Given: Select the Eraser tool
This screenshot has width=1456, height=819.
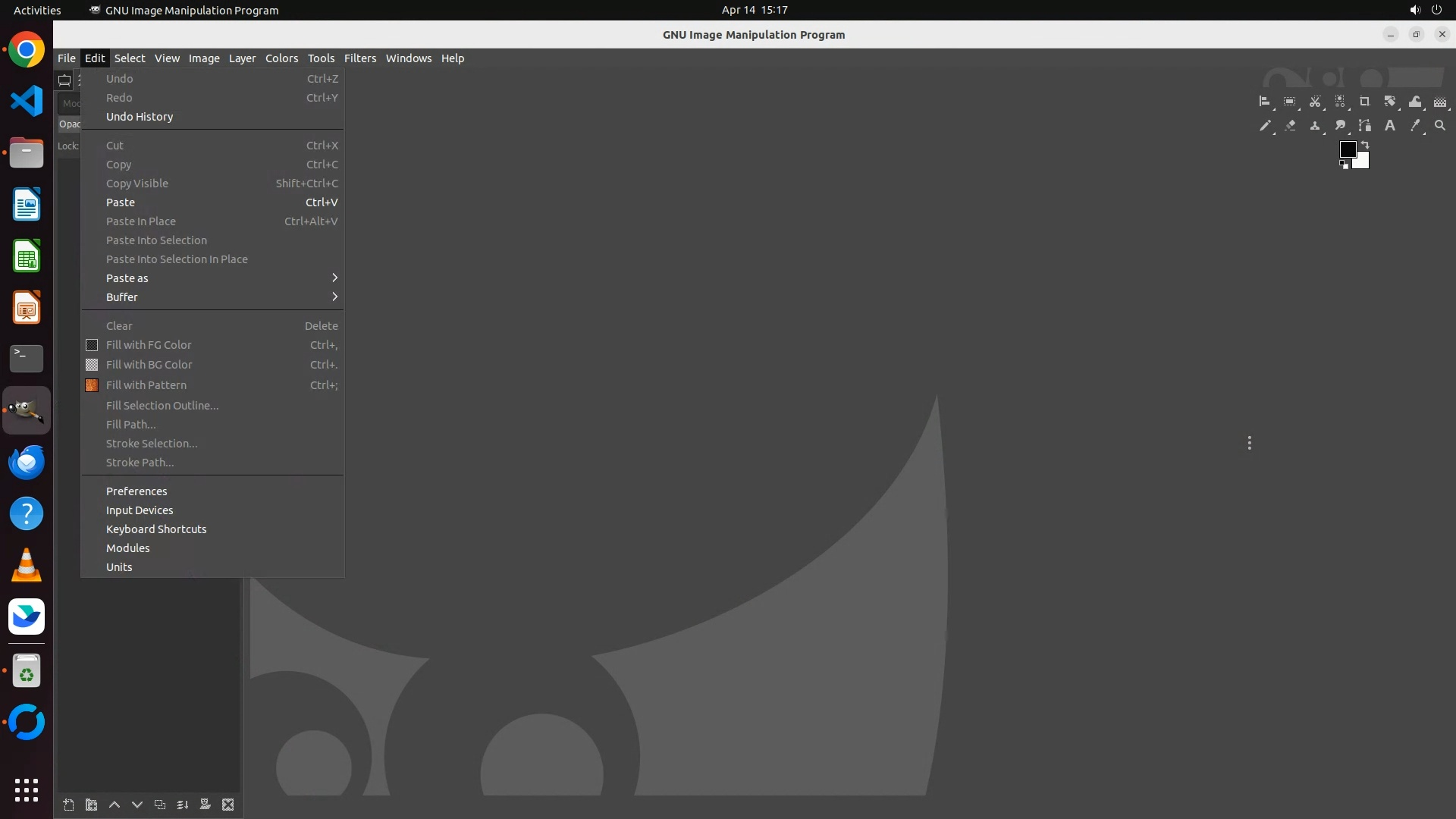Looking at the screenshot, I should coord(1290,126).
